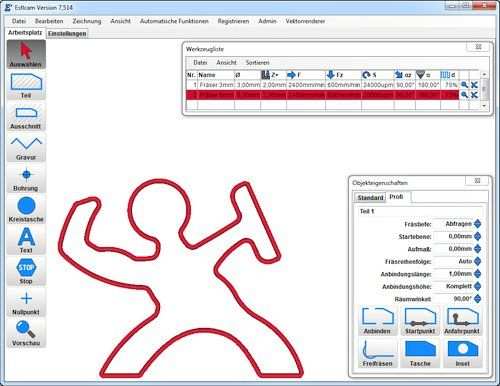Switch to the Profi tab
The image size is (500, 386).
(x=397, y=197)
